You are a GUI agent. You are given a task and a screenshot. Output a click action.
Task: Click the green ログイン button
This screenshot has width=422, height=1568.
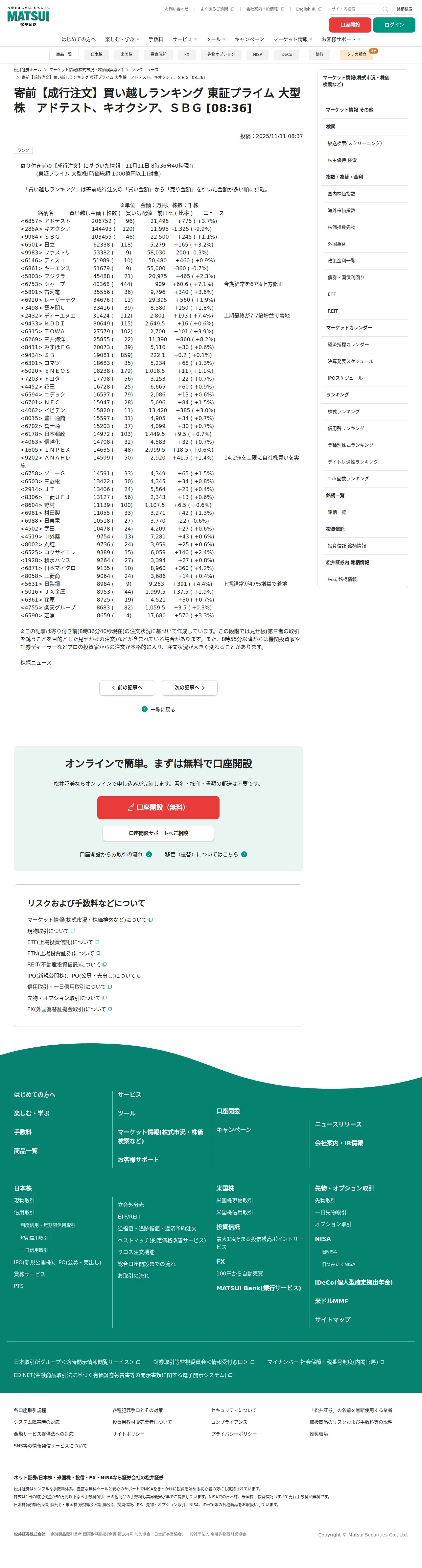click(x=394, y=25)
